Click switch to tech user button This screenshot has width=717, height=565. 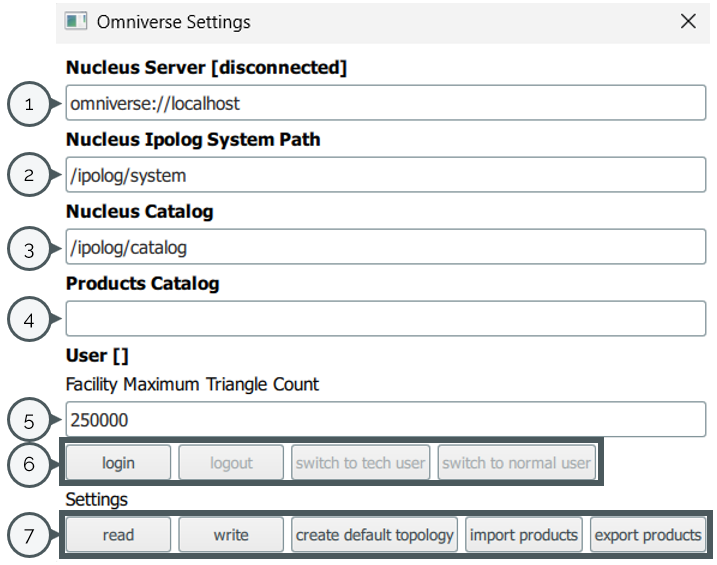(x=360, y=463)
